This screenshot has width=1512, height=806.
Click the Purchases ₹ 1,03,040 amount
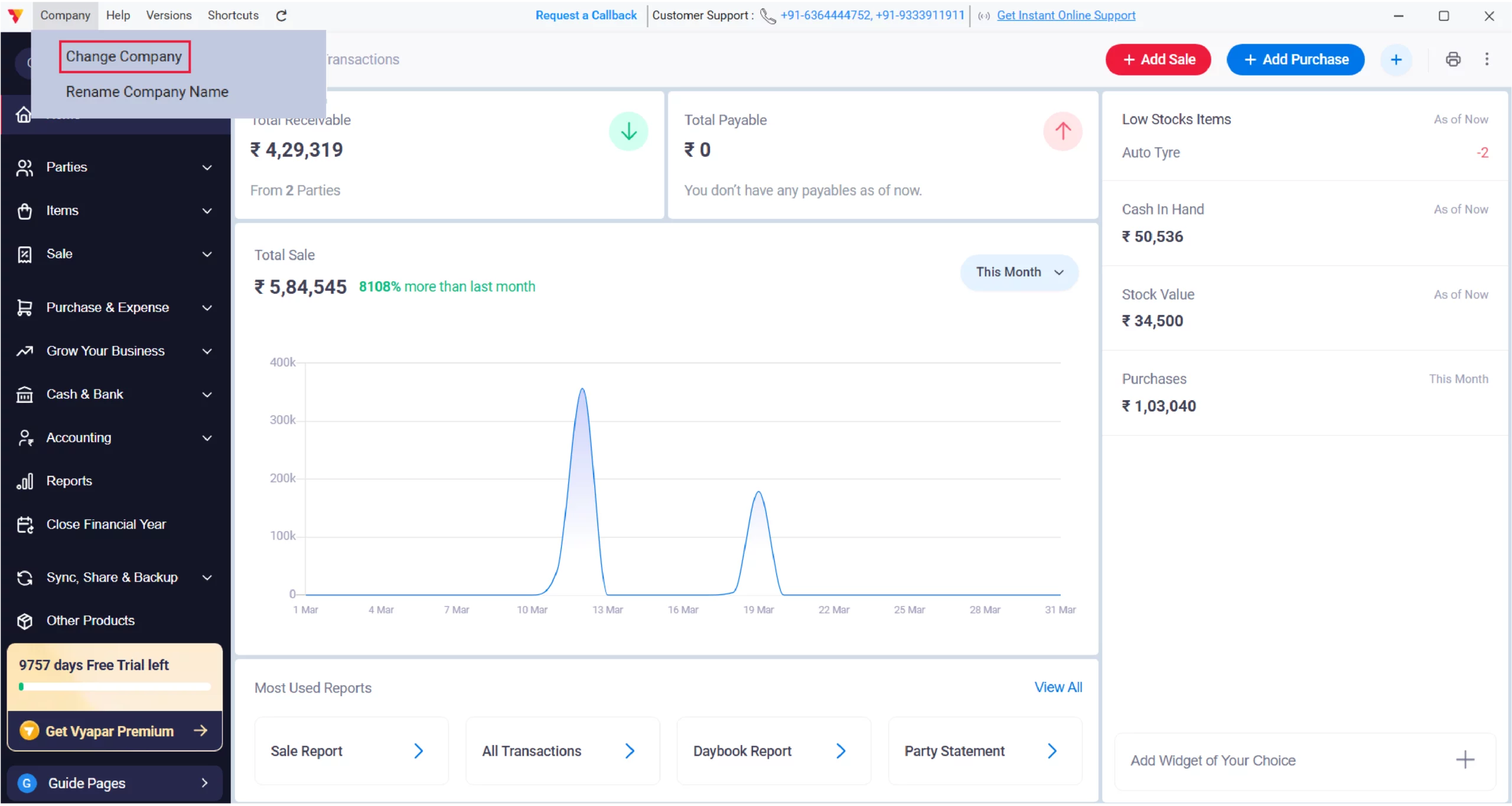coord(1159,407)
